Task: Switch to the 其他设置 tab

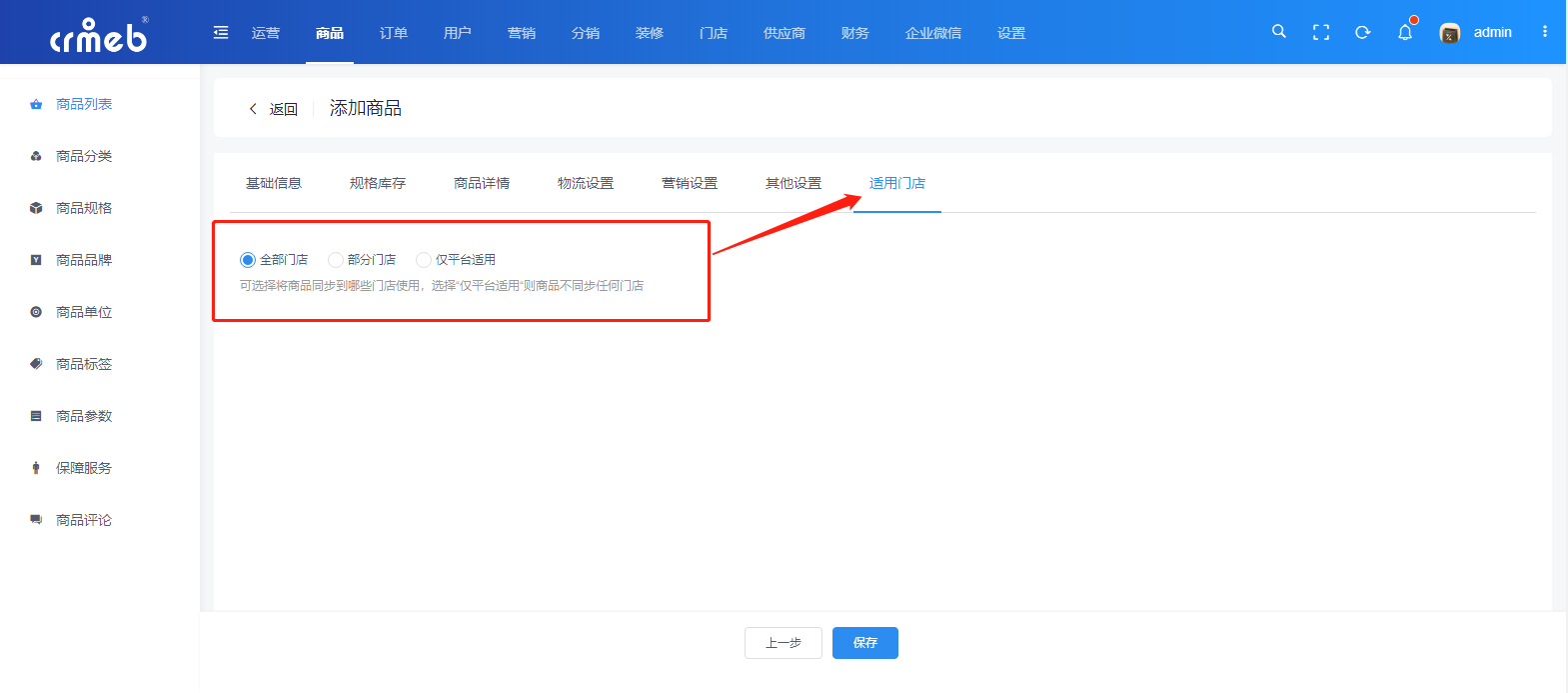Action: point(793,183)
